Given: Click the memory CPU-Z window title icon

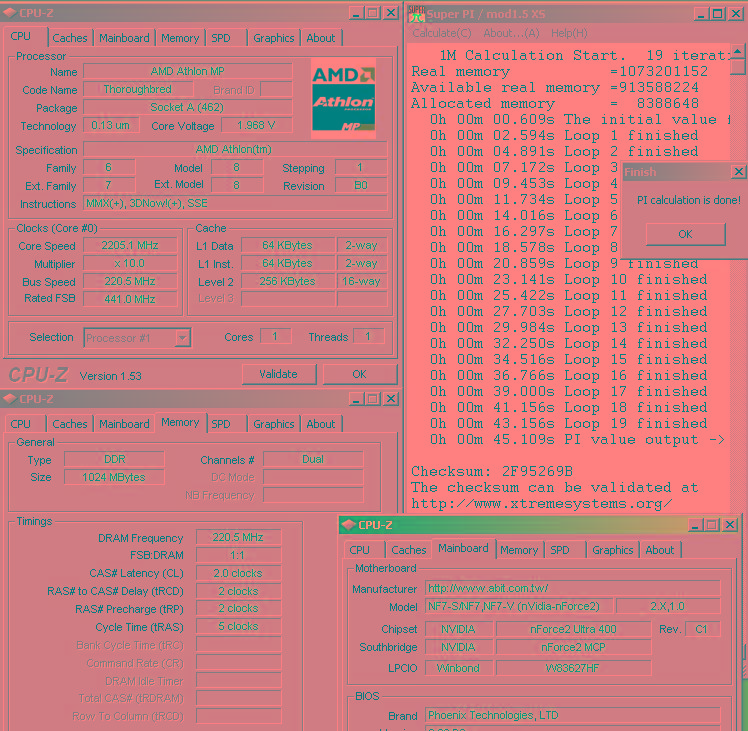Looking at the screenshot, I should click(9, 398).
